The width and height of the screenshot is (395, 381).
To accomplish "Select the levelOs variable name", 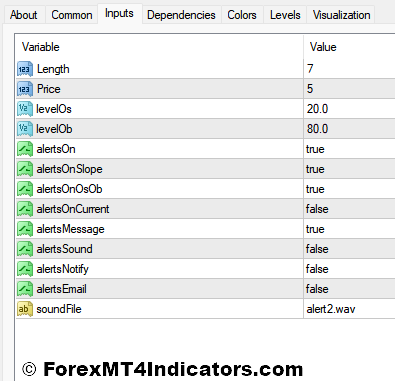I will (x=54, y=109).
